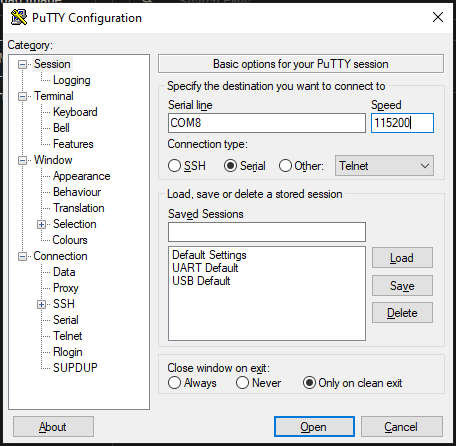
Task: Go to the Colours settings panel
Action: tap(70, 240)
